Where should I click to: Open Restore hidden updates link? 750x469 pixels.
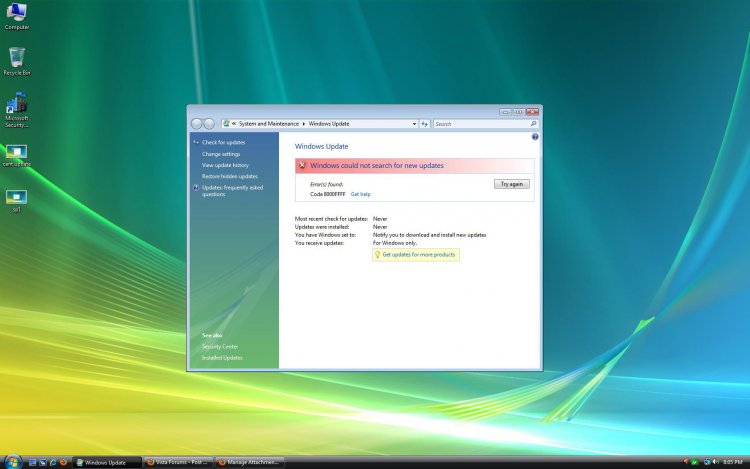pyautogui.click(x=230, y=176)
